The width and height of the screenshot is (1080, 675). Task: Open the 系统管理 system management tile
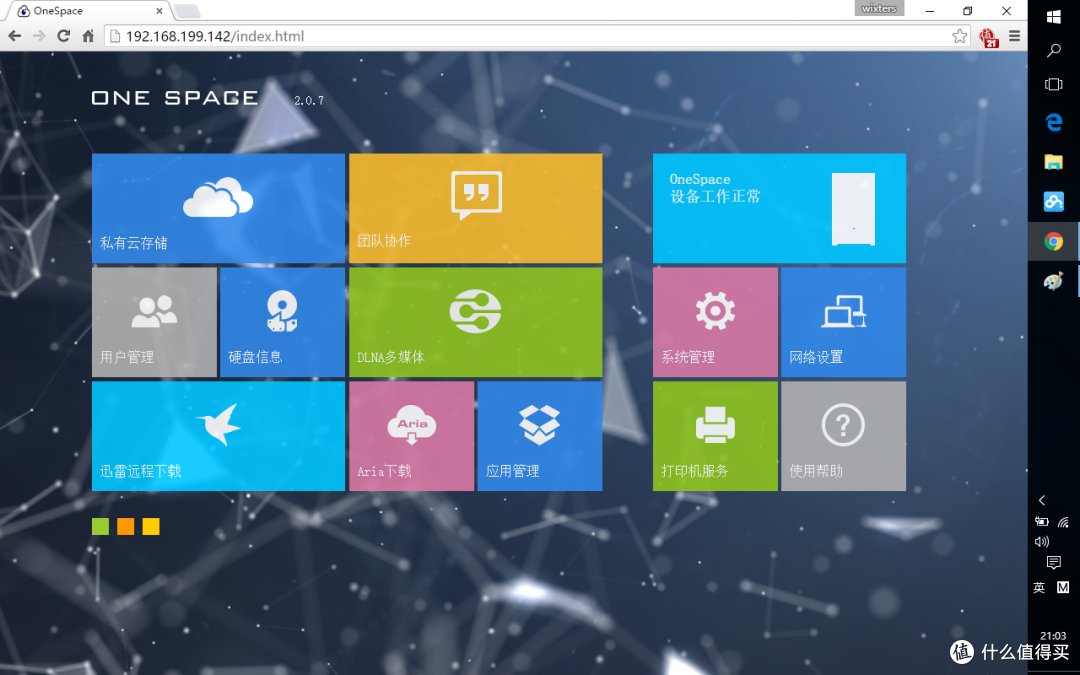coord(715,322)
